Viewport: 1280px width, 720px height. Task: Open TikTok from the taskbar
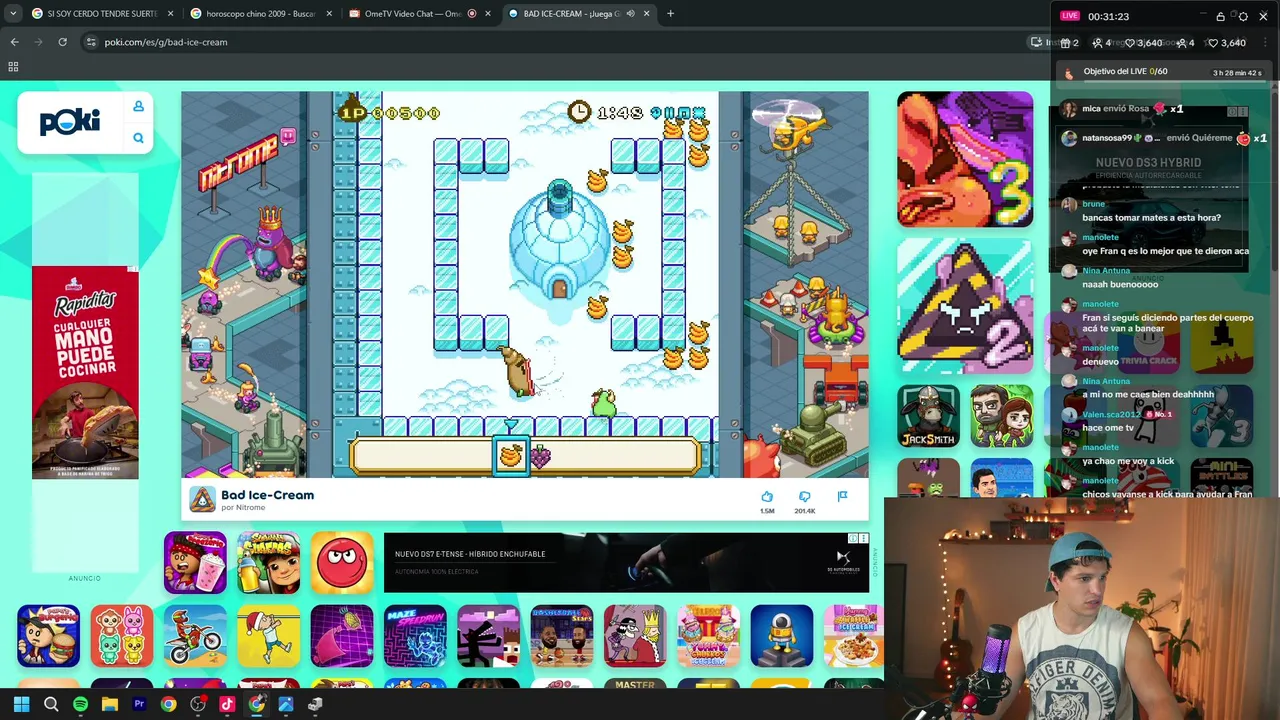[x=227, y=704]
